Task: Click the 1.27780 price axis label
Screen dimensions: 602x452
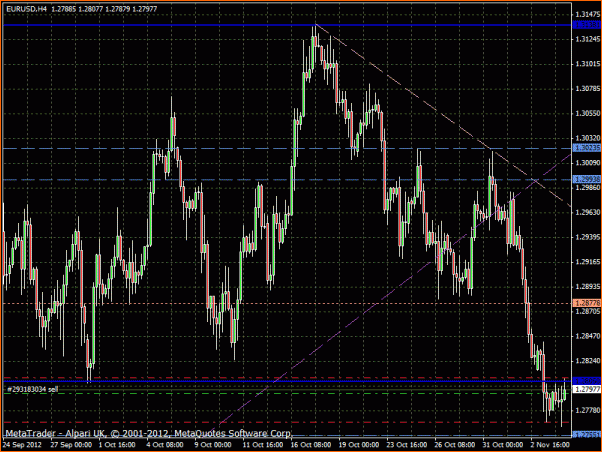Action: [587, 411]
